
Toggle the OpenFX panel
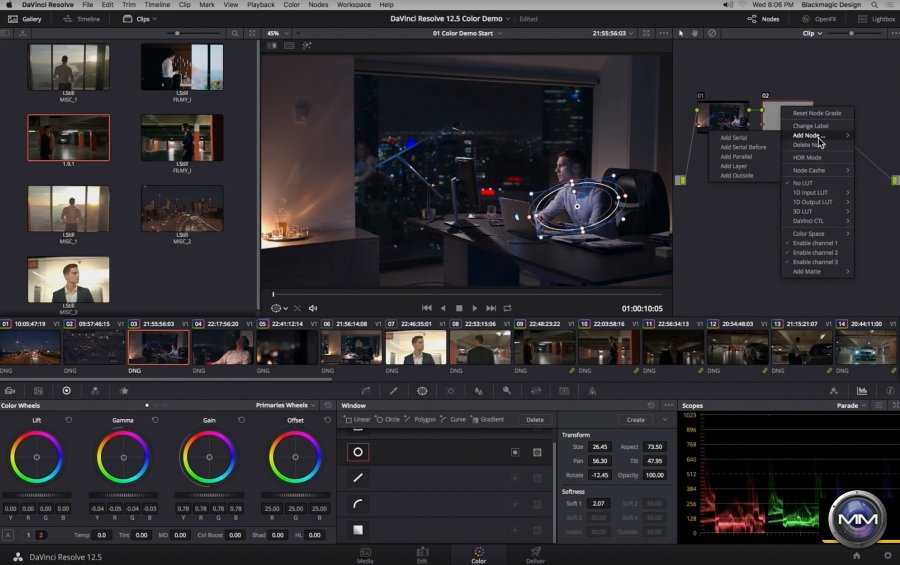coord(819,19)
